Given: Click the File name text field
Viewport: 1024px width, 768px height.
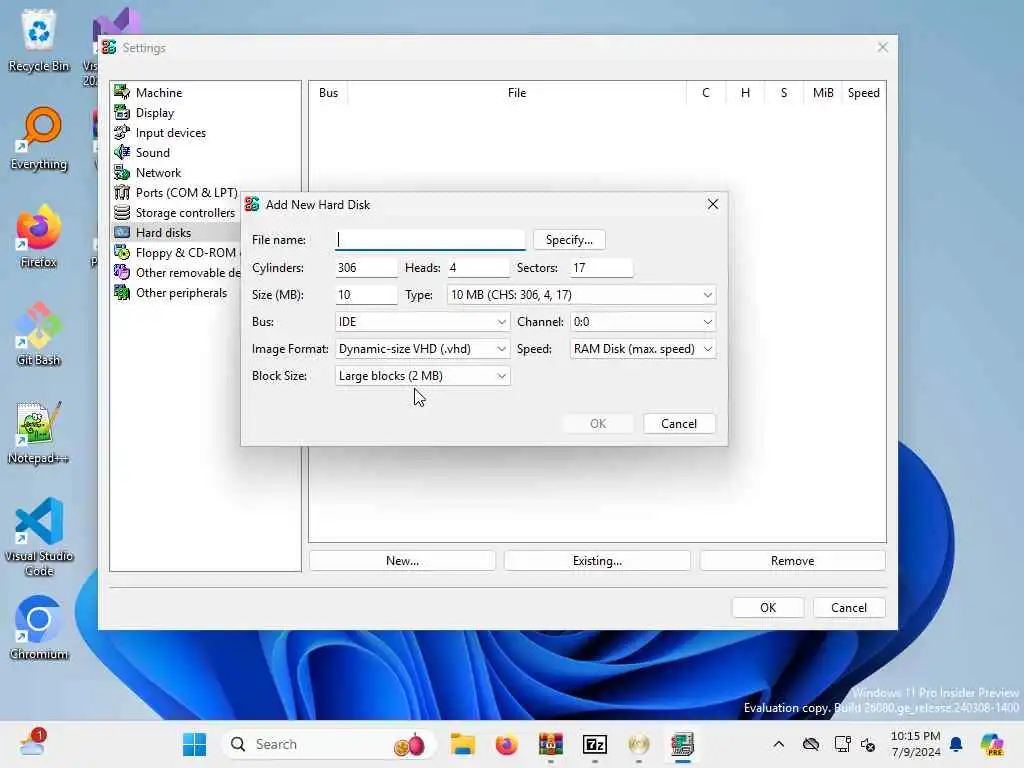Looking at the screenshot, I should click(x=430, y=240).
